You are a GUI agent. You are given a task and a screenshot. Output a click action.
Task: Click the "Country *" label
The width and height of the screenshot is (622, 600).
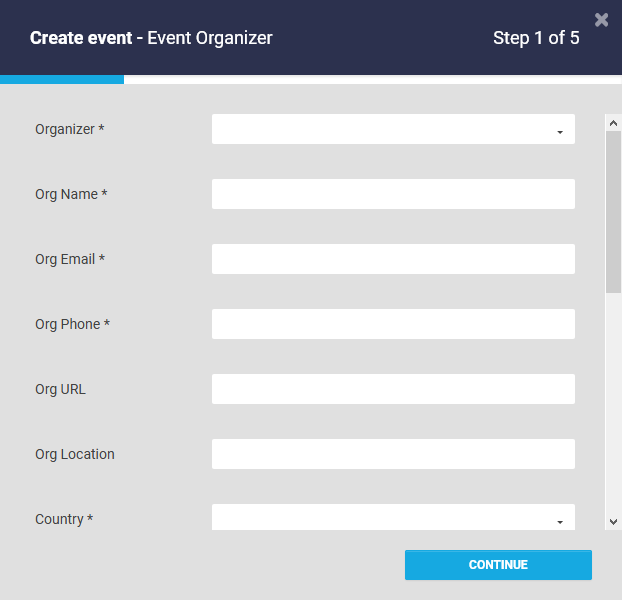pyautogui.click(x=64, y=519)
